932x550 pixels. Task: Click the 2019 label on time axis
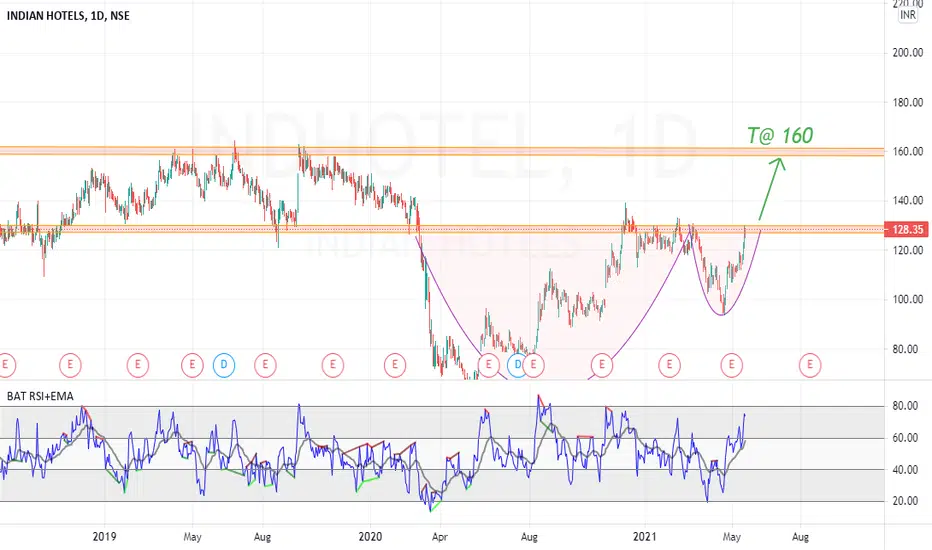[x=105, y=537]
